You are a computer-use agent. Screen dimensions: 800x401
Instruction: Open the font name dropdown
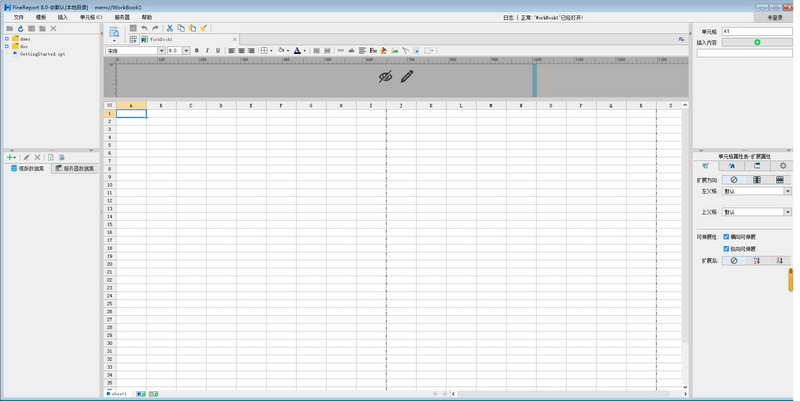[161, 51]
